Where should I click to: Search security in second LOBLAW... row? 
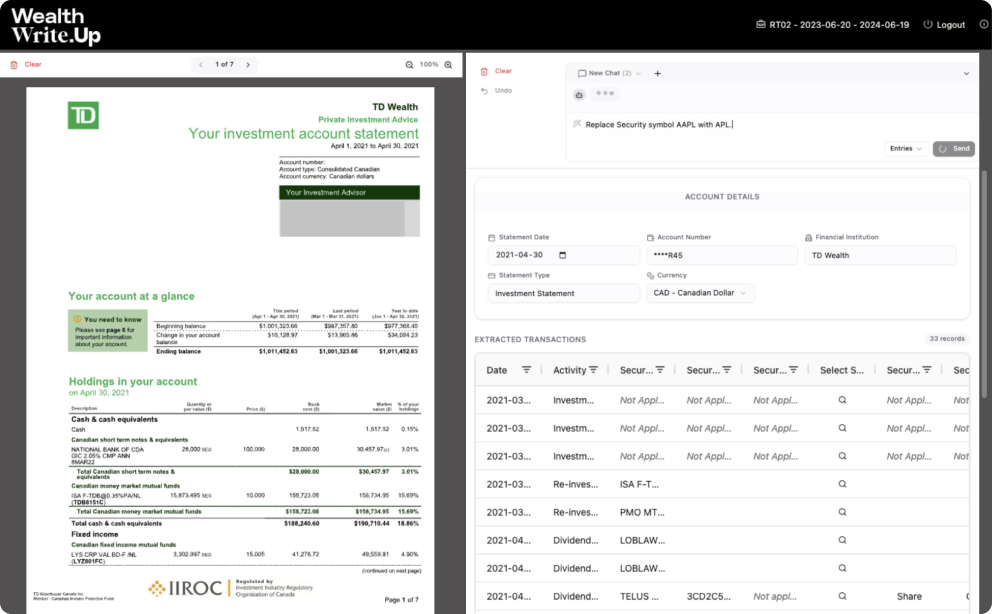coord(842,568)
